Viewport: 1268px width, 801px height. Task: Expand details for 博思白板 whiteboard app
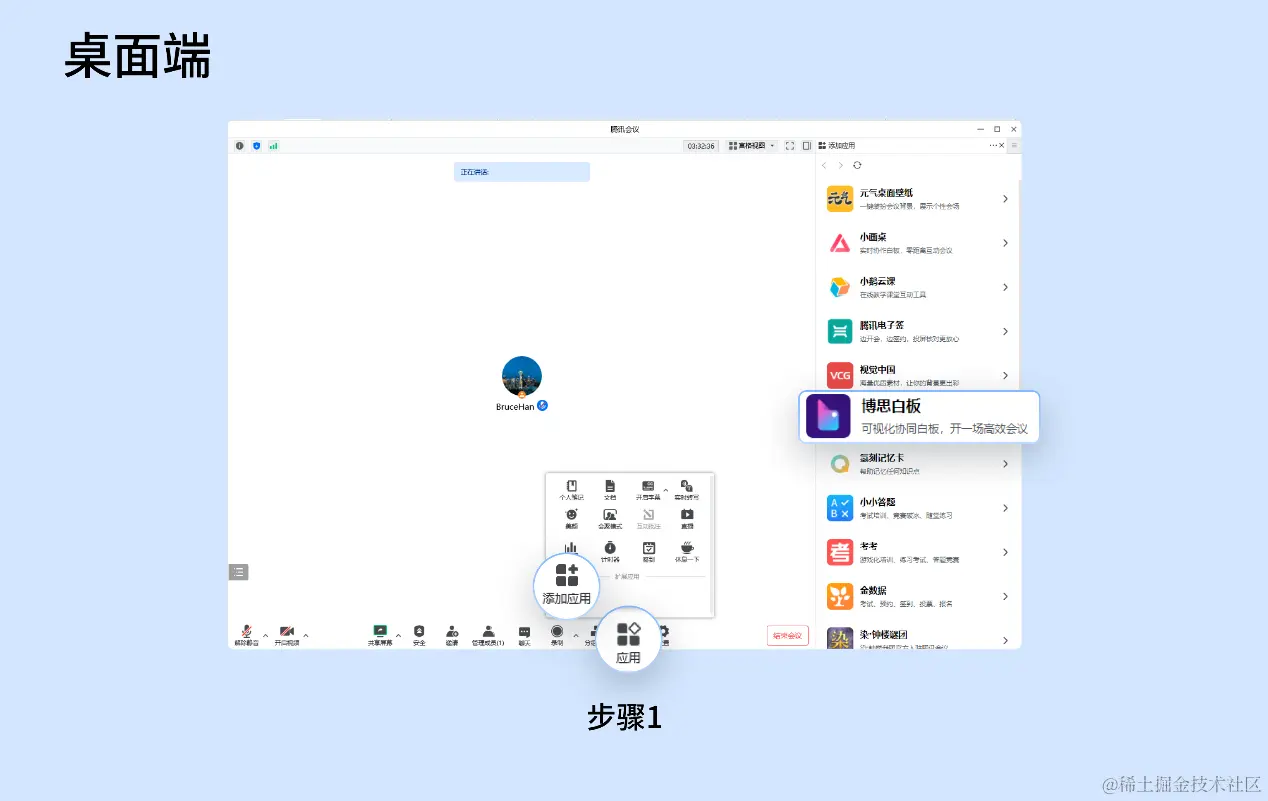918,414
